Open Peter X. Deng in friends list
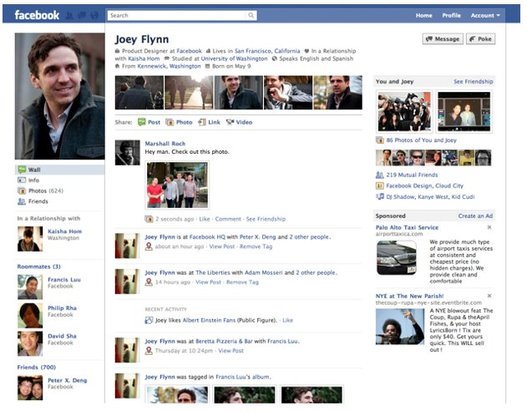 pos(67,380)
